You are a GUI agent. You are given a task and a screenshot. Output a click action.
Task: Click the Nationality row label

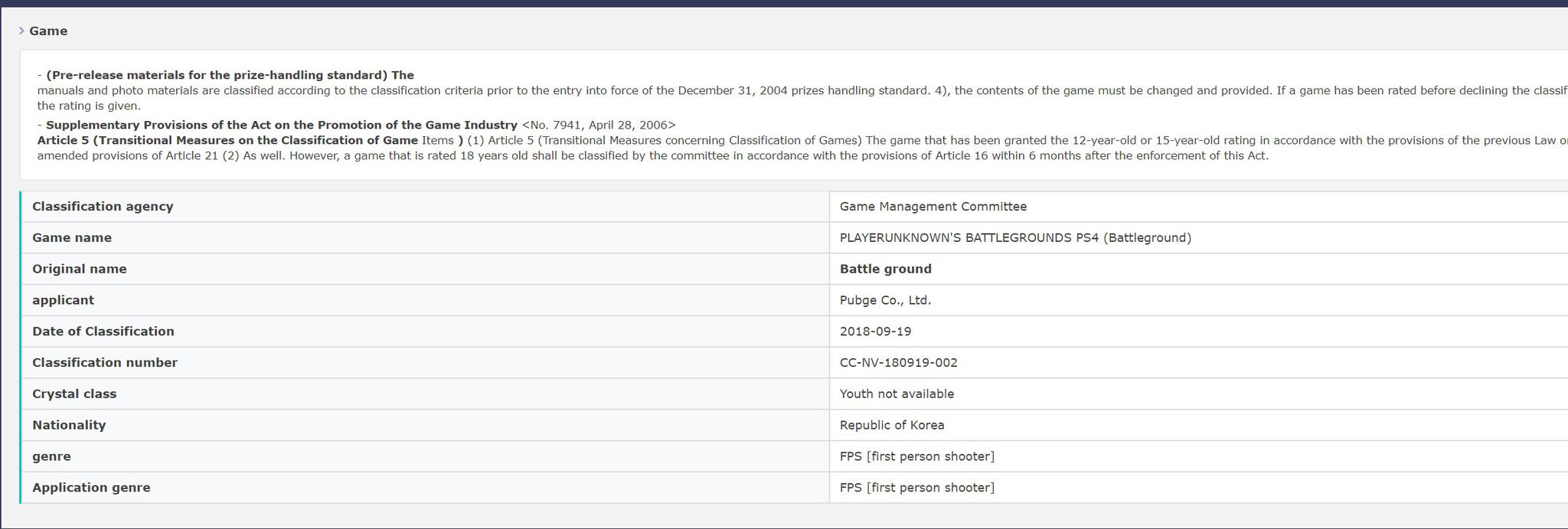[69, 426]
